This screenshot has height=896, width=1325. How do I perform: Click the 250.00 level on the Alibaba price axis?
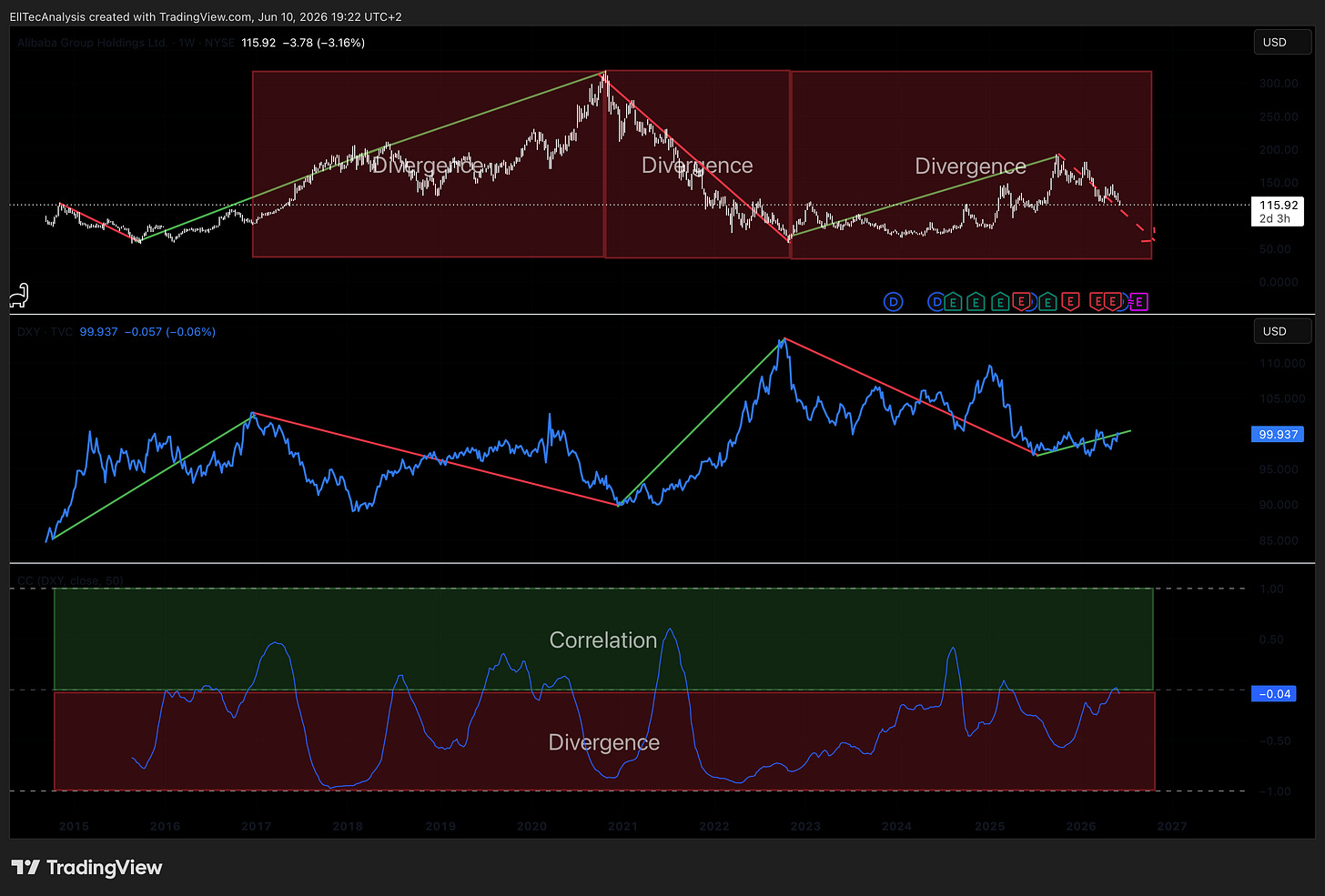(x=1279, y=116)
